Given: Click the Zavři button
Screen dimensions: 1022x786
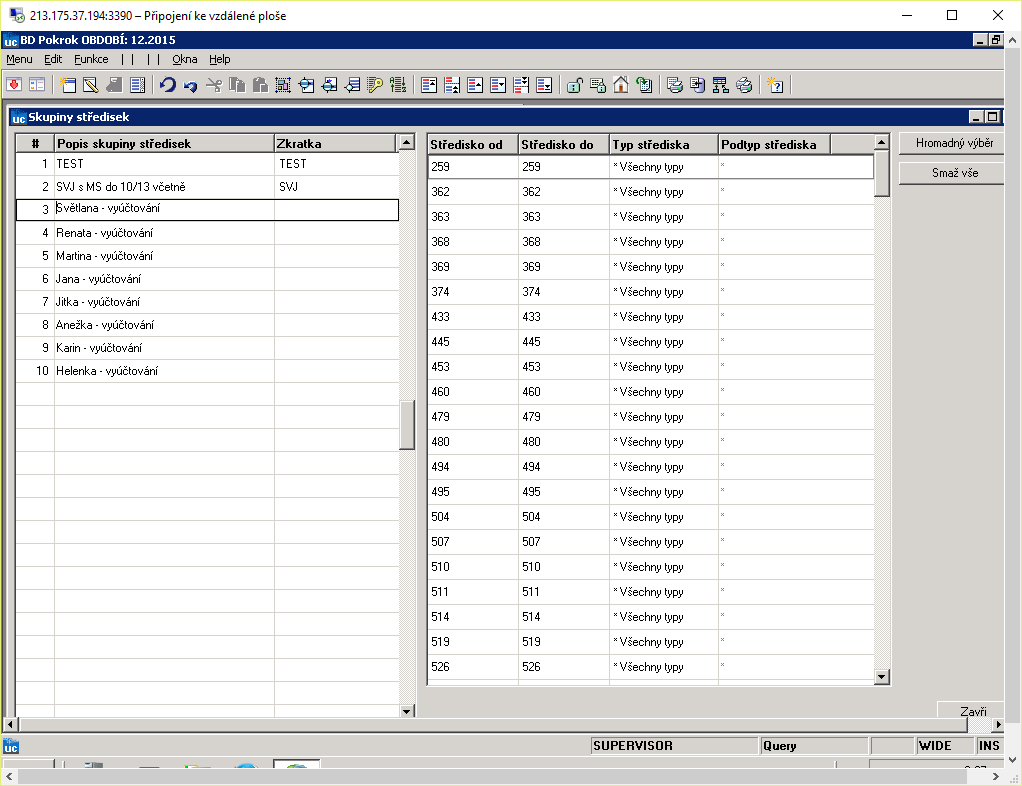Looking at the screenshot, I should 972,711.
